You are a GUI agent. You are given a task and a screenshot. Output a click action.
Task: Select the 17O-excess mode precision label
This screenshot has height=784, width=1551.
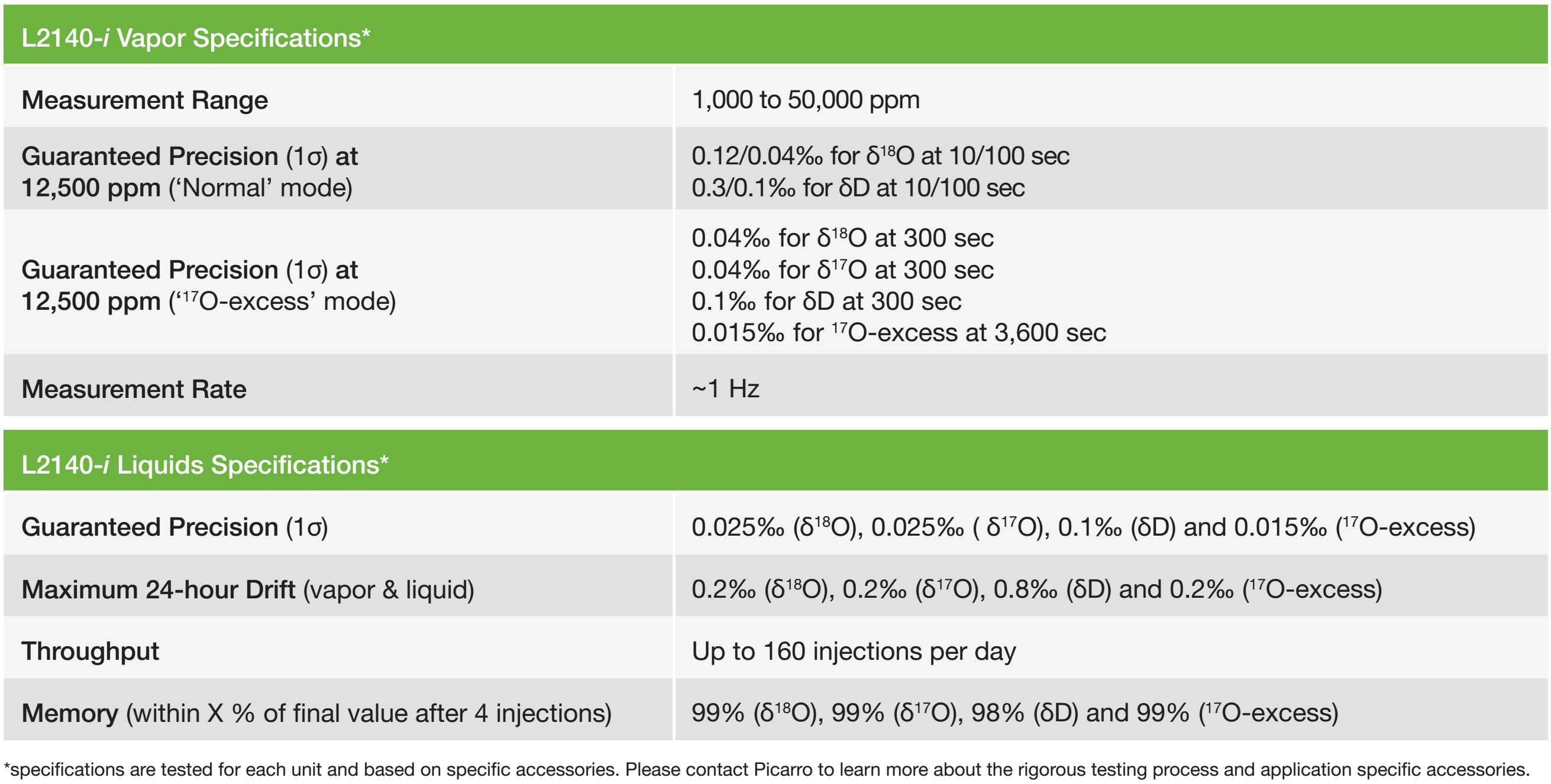click(x=208, y=286)
